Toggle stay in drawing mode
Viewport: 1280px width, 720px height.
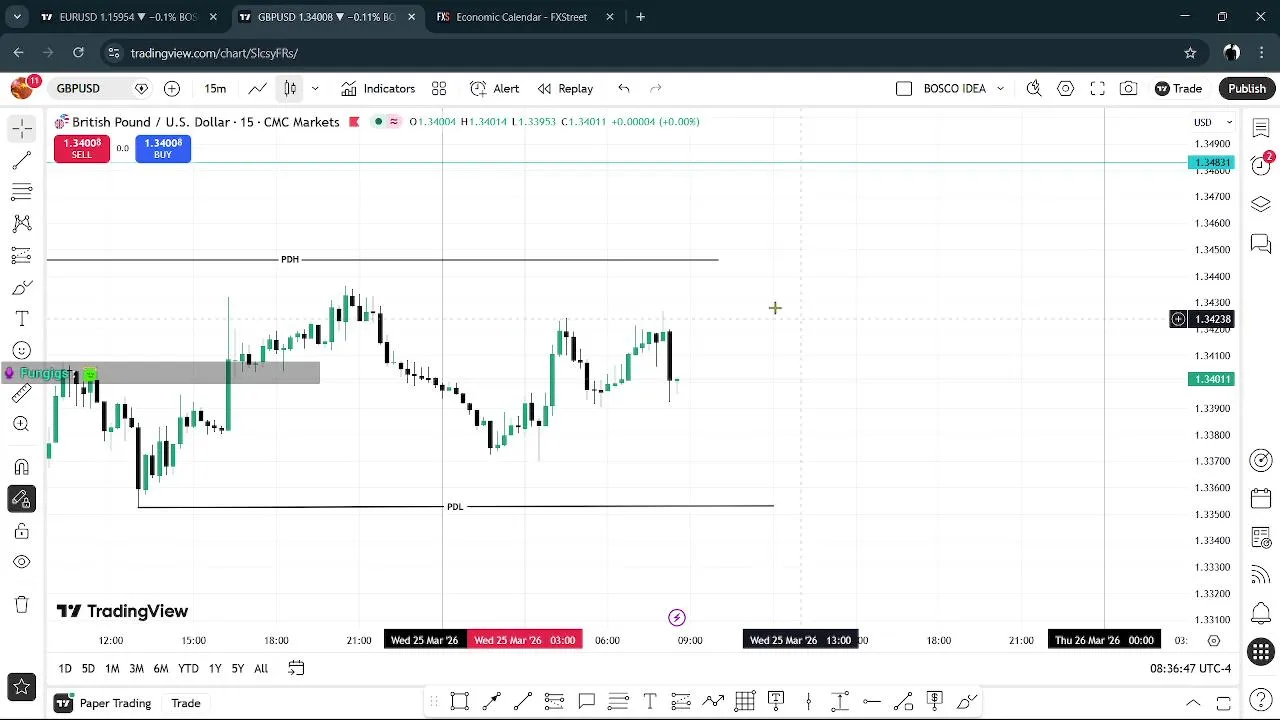click(22, 499)
